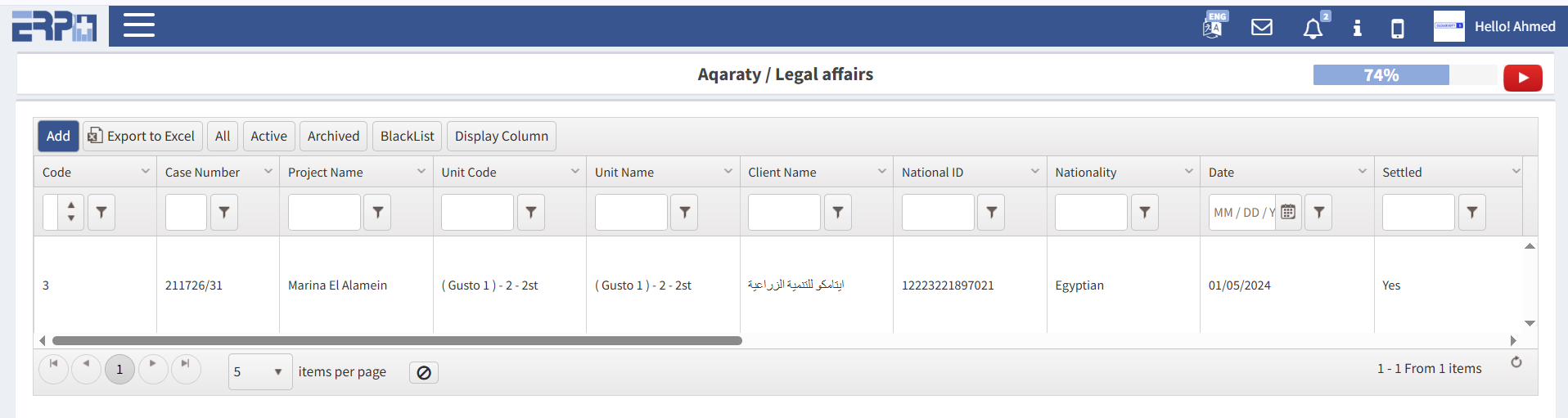Viewport: 1568px width, 418px height.
Task: Show Archived records tab
Action: [x=333, y=137]
